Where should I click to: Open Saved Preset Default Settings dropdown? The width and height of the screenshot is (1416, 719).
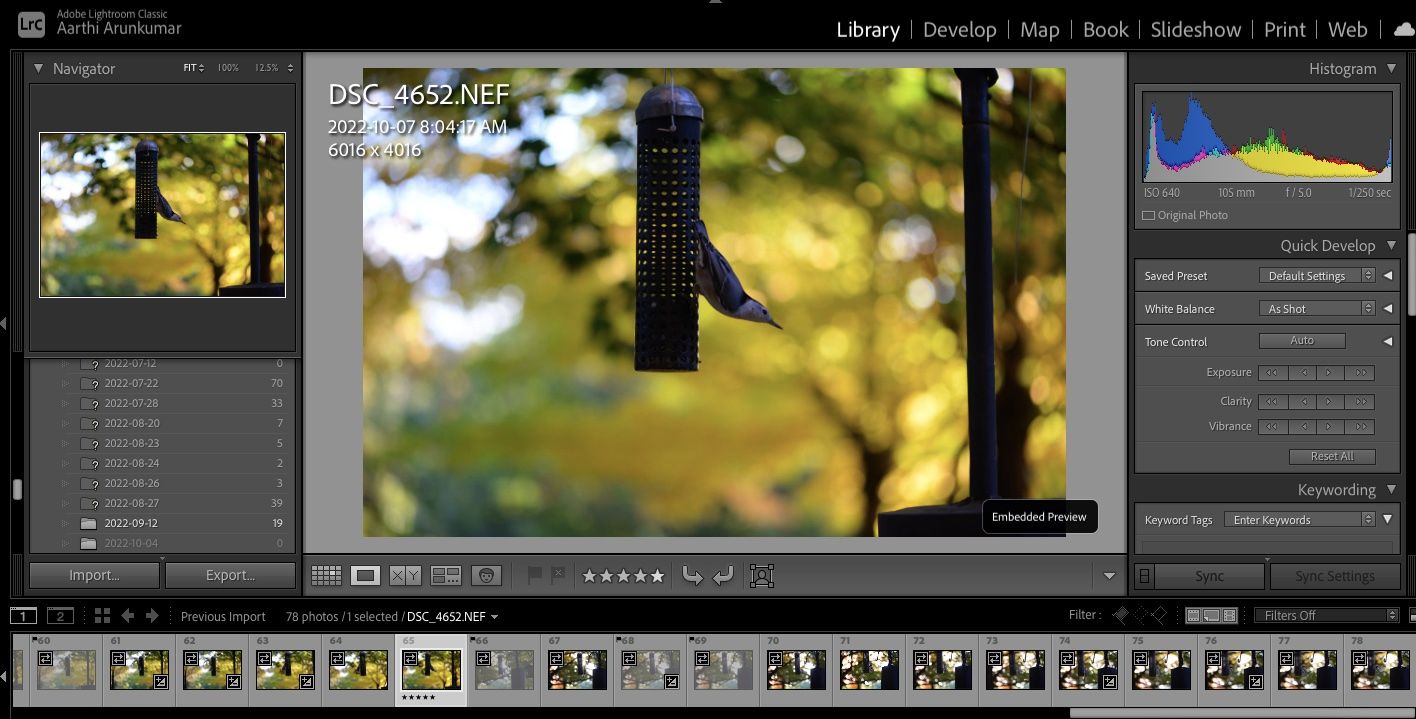[x=1317, y=276]
